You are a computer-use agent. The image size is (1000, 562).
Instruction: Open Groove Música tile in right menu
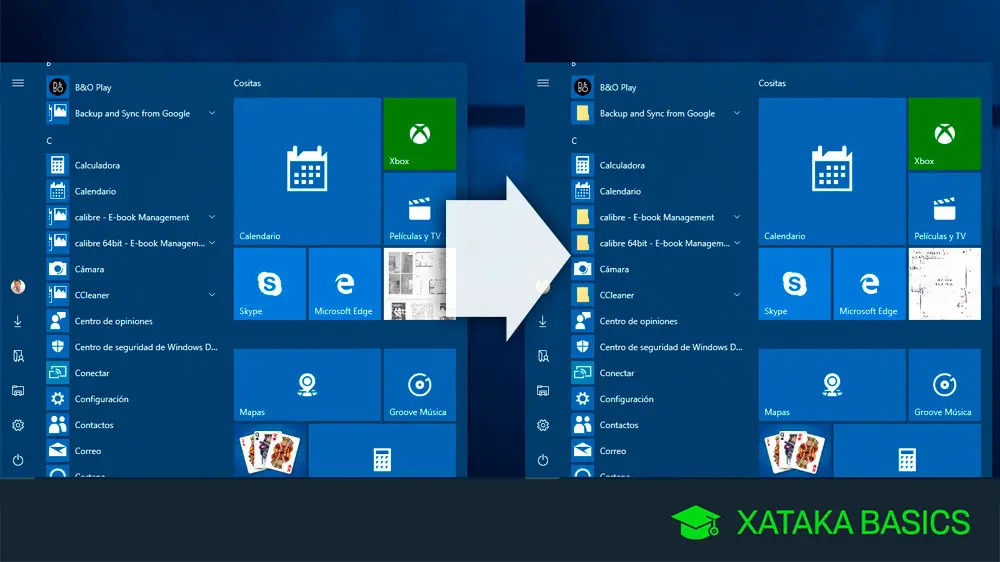coord(945,385)
